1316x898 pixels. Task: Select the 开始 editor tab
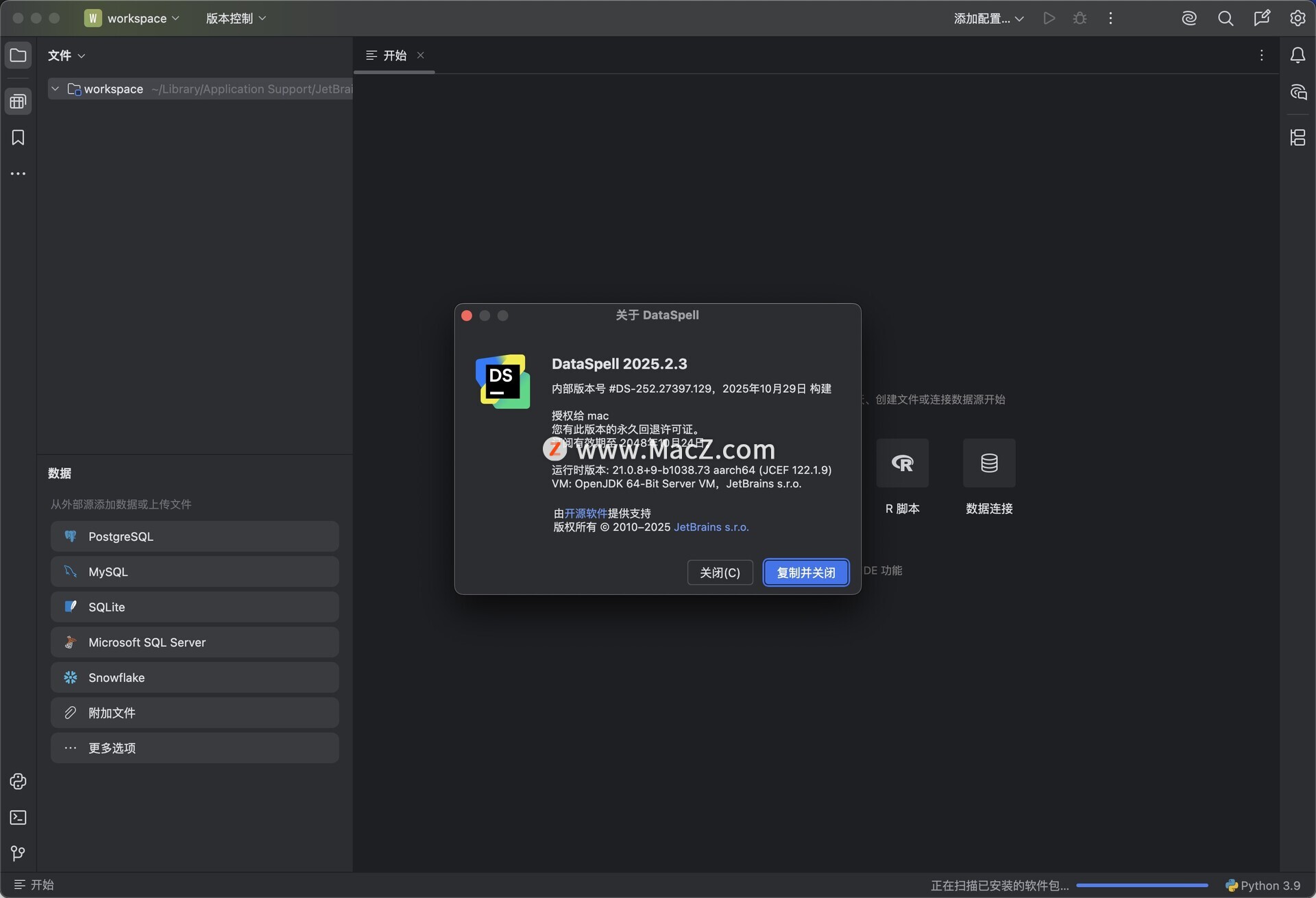(x=393, y=56)
